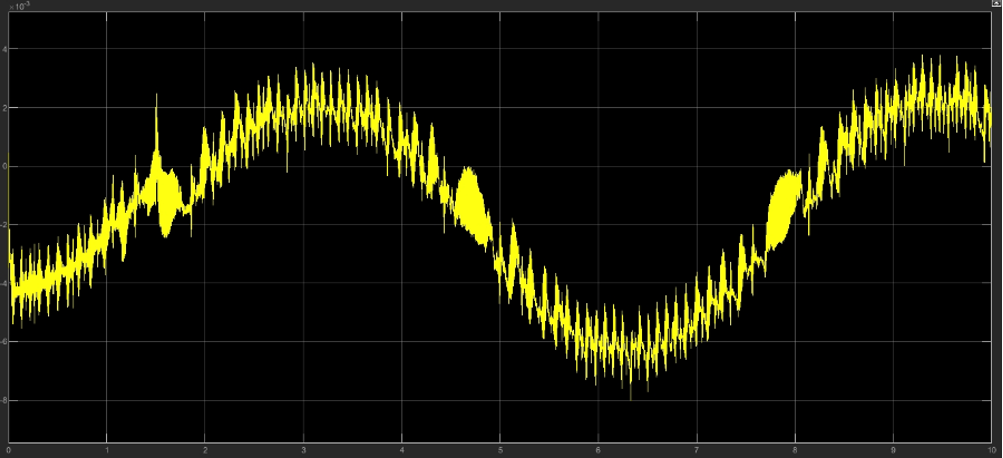Click the x-axis tick label 5
Image resolution: width=1003 pixels, height=458 pixels.
point(500,450)
